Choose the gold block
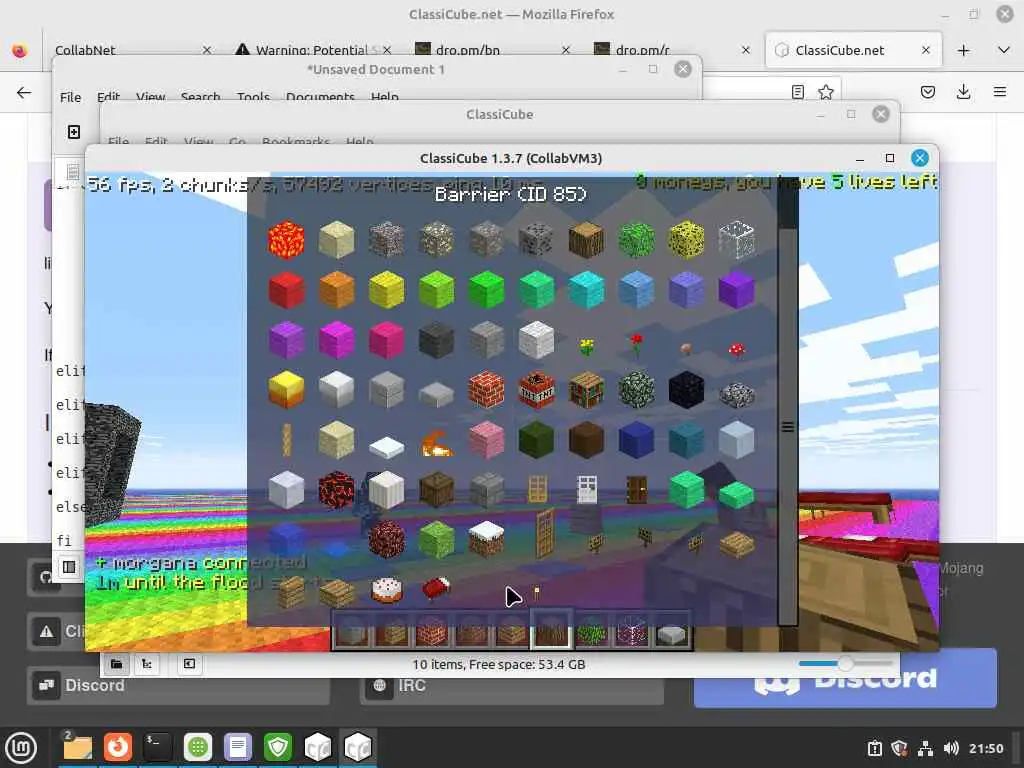Screen dimensions: 1024x768 (x=286, y=390)
